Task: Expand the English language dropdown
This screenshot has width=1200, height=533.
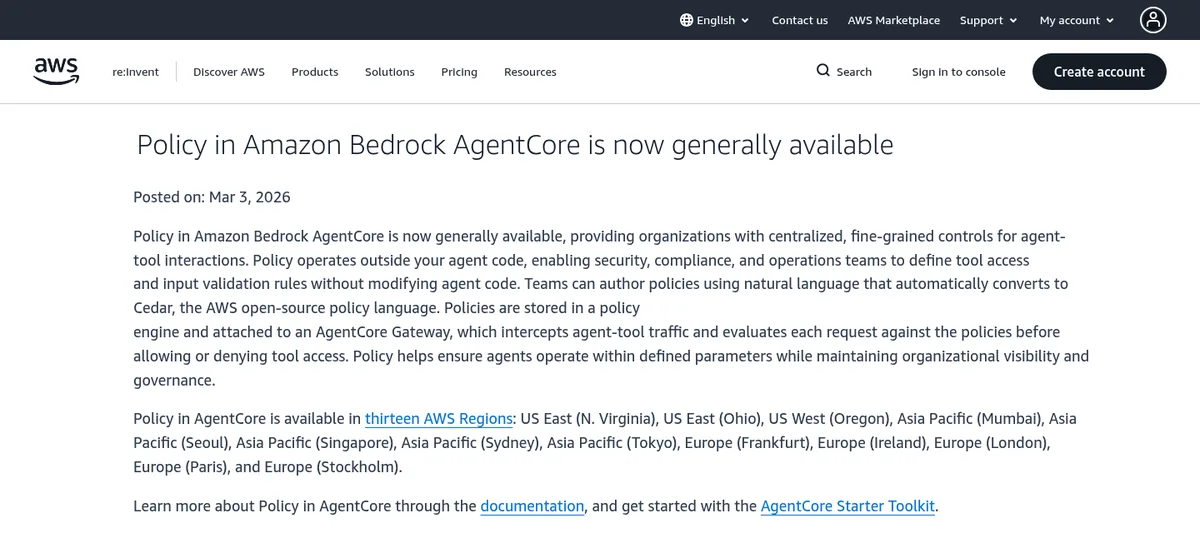Action: pos(715,20)
